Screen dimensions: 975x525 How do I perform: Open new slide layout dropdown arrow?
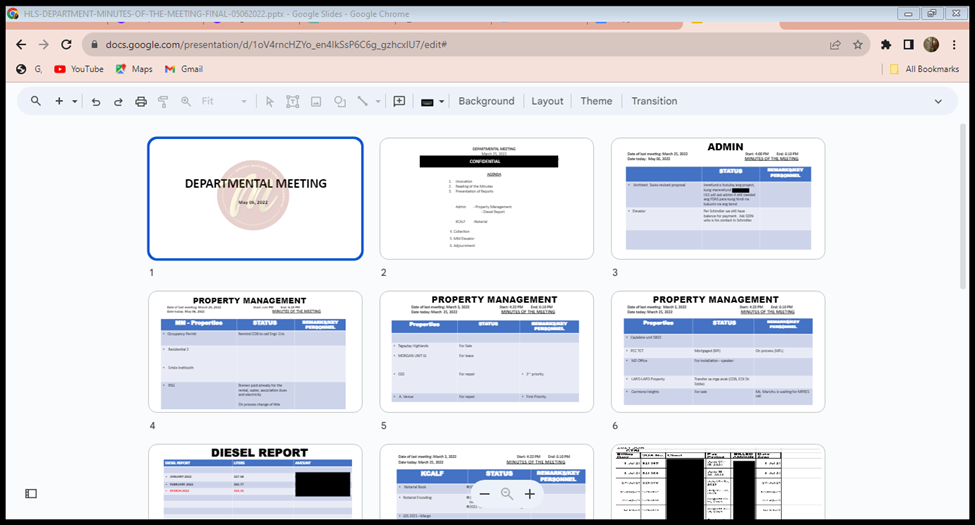click(75, 101)
